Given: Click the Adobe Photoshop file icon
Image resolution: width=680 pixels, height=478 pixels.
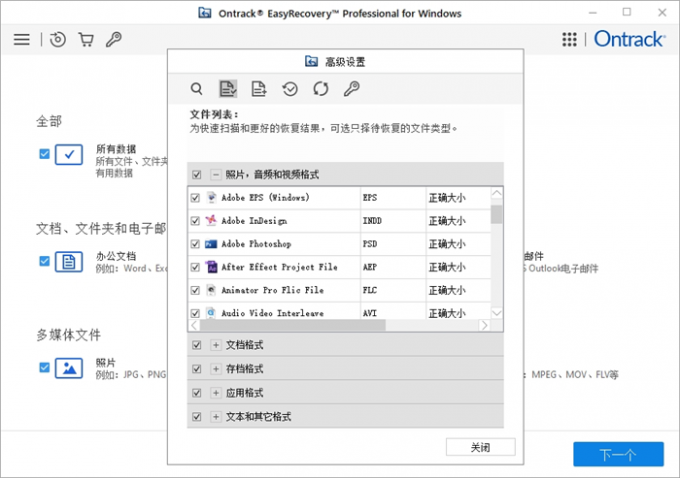Looking at the screenshot, I should point(211,244).
